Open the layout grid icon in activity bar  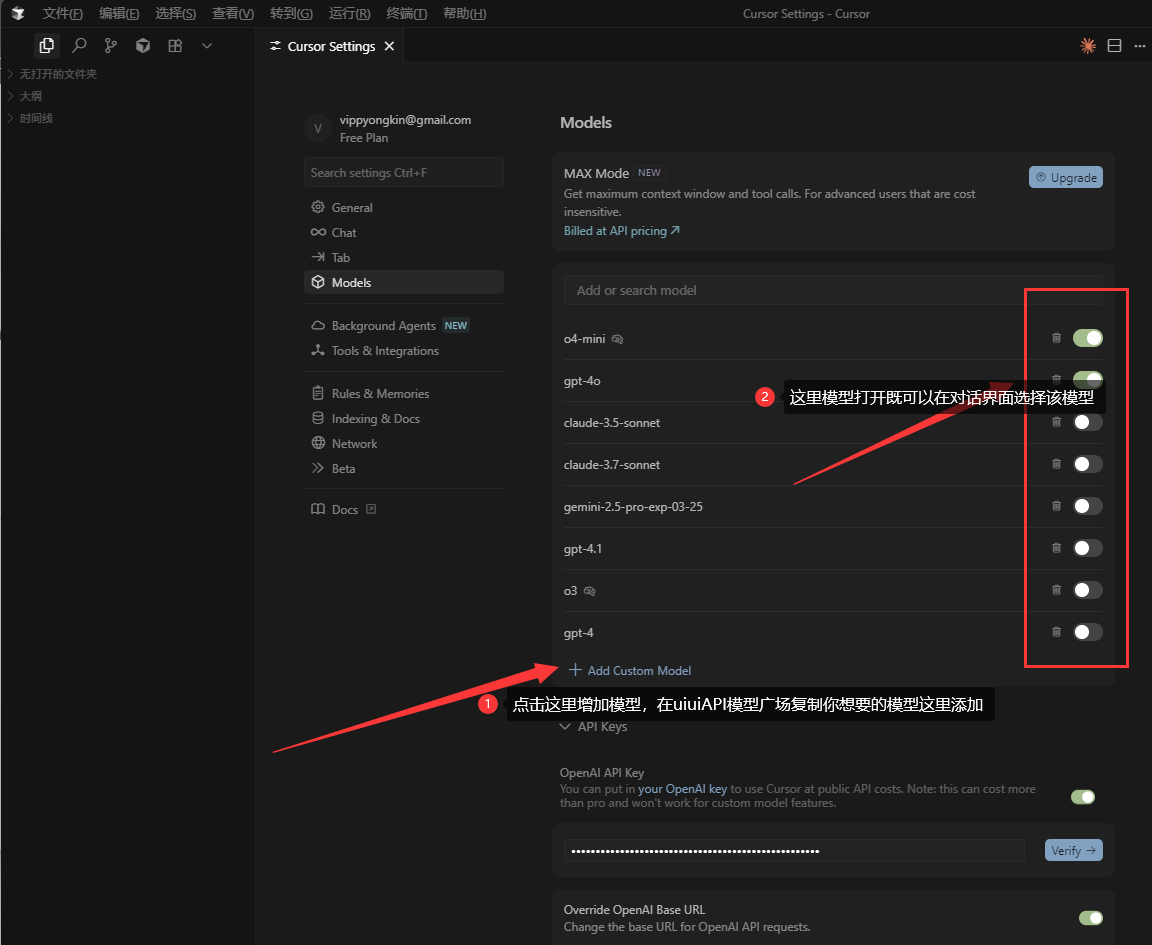point(175,46)
